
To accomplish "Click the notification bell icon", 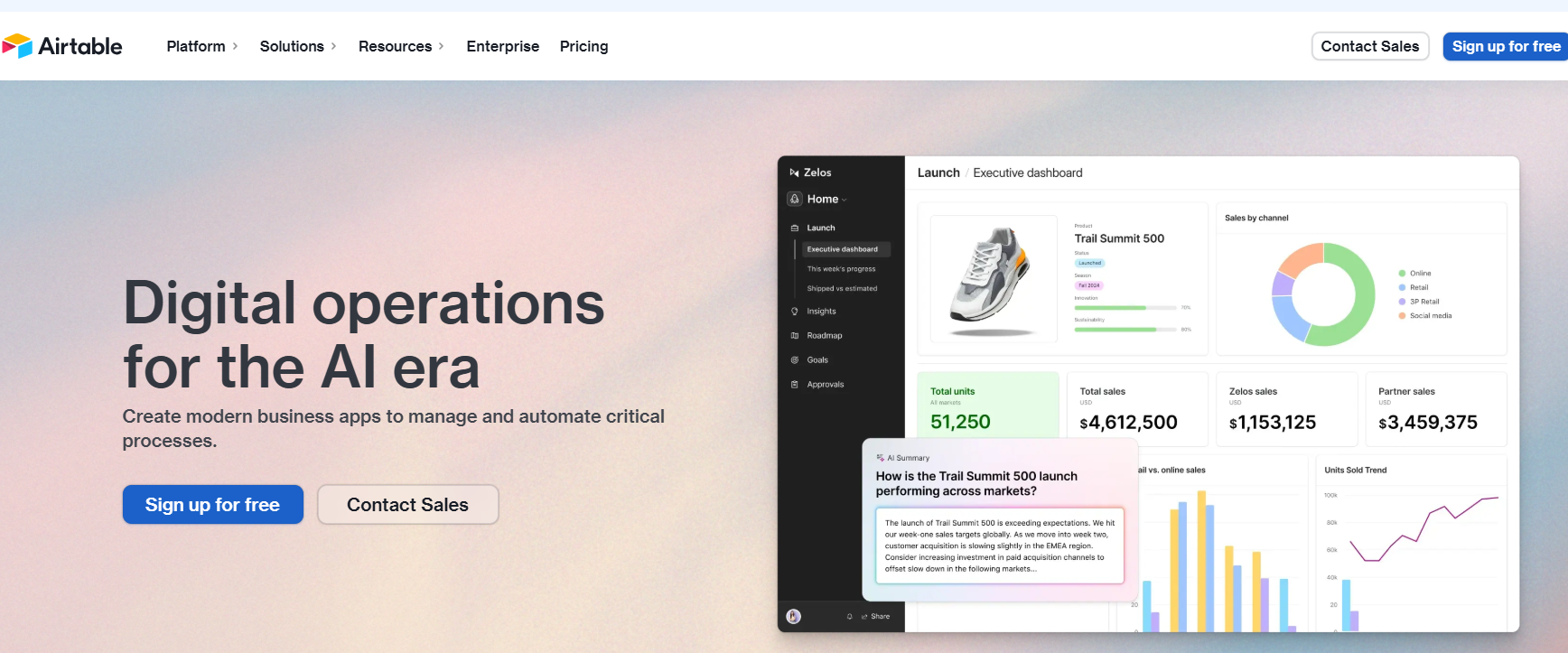I will click(850, 616).
